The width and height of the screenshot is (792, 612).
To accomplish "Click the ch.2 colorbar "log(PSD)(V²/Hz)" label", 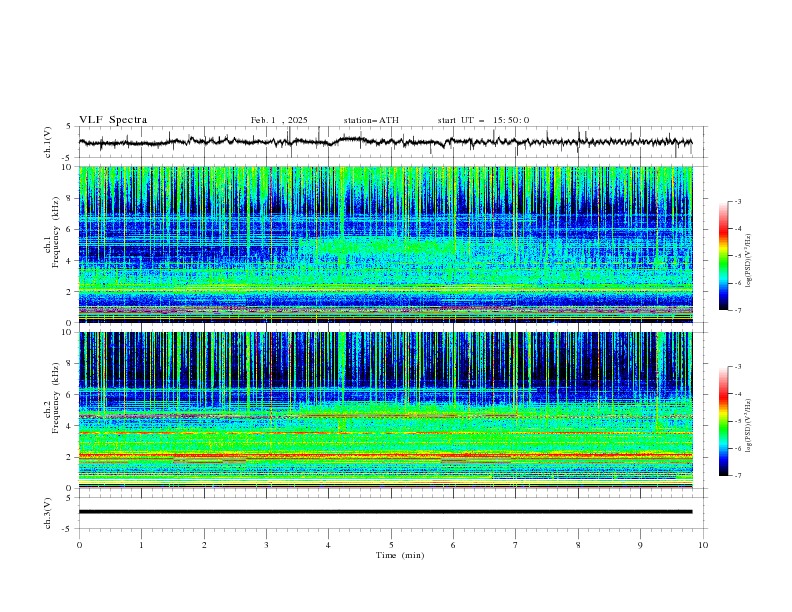I will (748, 426).
